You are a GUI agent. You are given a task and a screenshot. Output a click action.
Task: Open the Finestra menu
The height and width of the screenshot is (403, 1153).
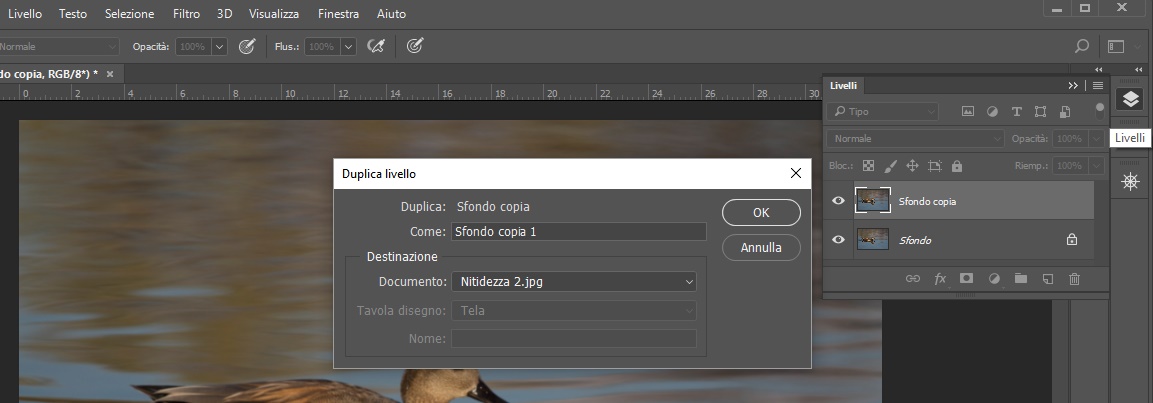(338, 14)
